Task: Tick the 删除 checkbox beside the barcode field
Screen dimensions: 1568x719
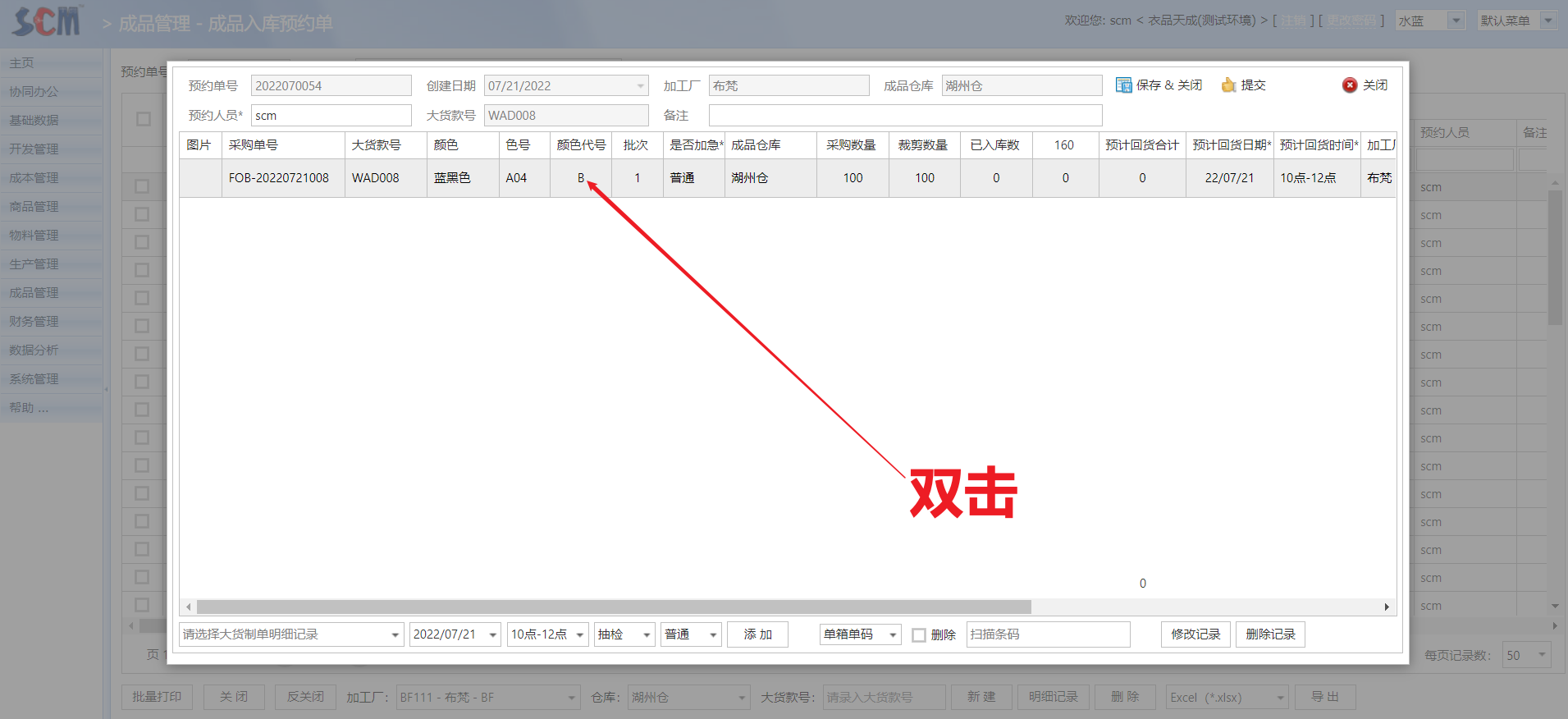Action: (x=919, y=635)
